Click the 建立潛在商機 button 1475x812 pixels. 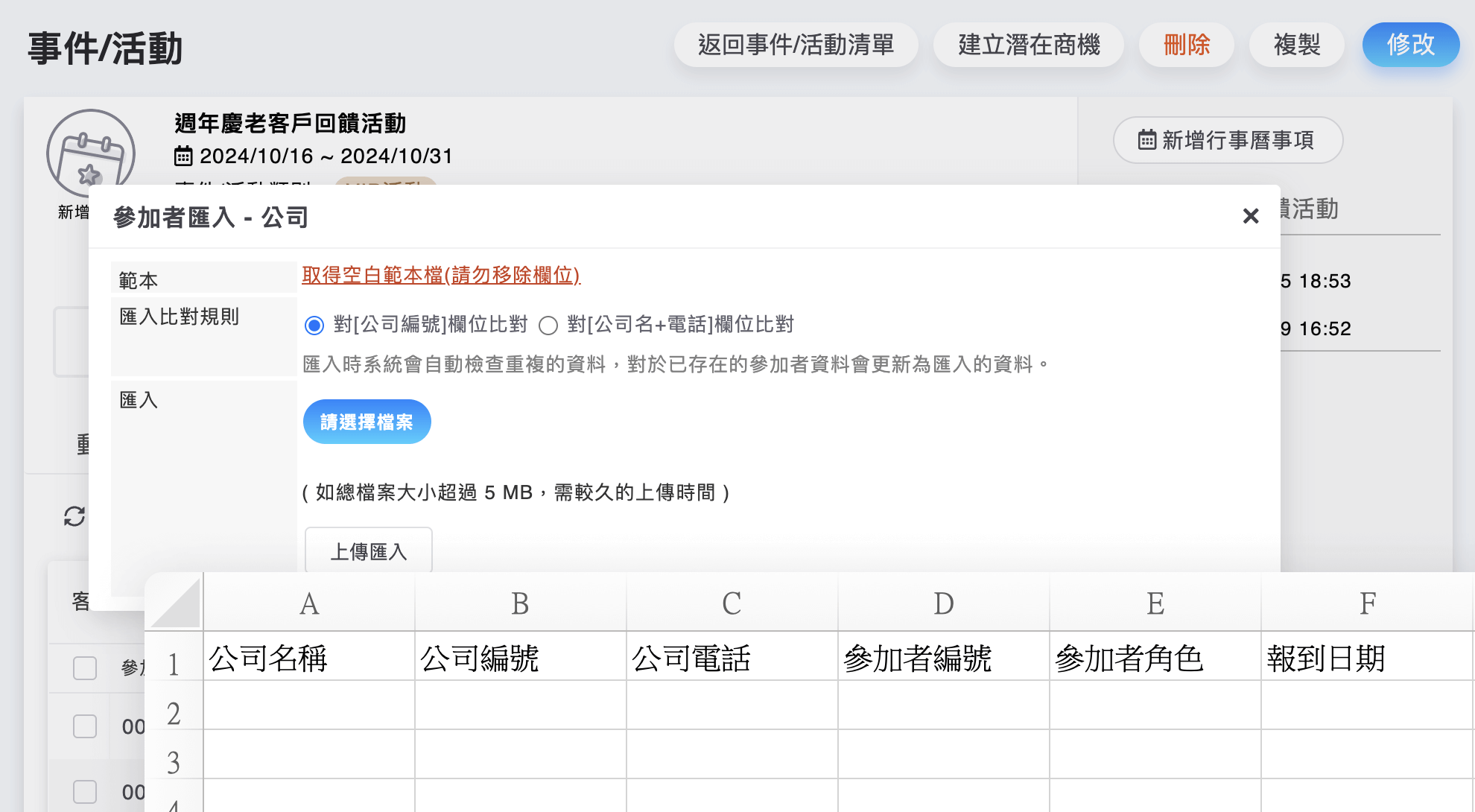pyautogui.click(x=1029, y=45)
